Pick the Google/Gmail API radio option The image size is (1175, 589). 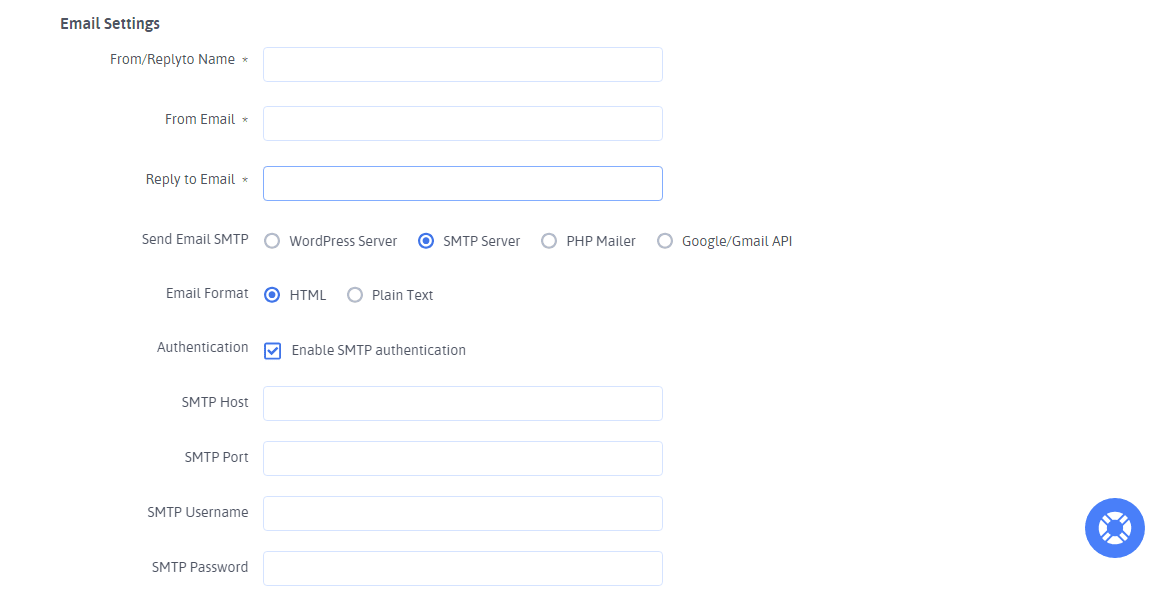pos(665,241)
